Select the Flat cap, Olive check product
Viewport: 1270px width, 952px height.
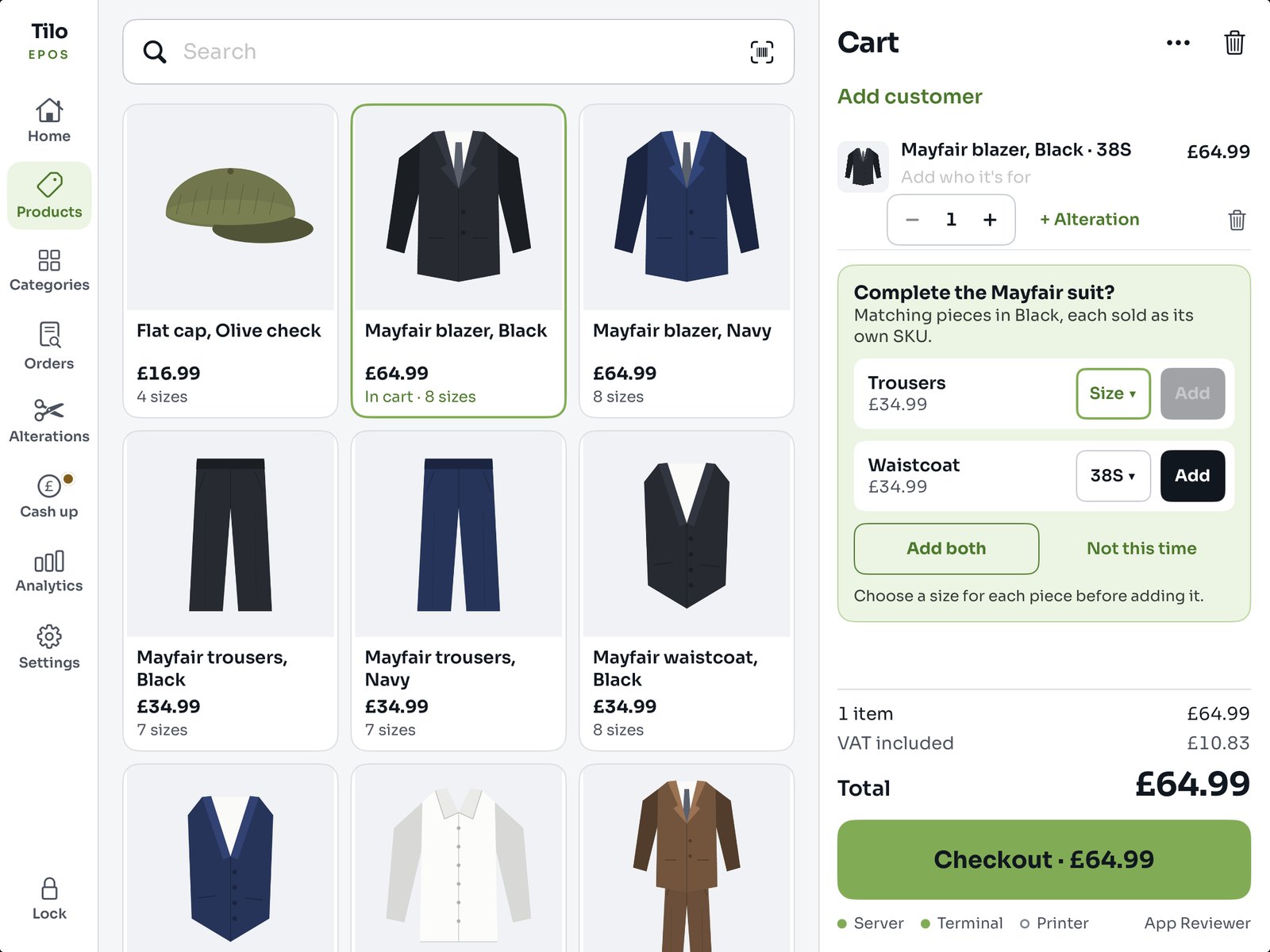[230, 261]
